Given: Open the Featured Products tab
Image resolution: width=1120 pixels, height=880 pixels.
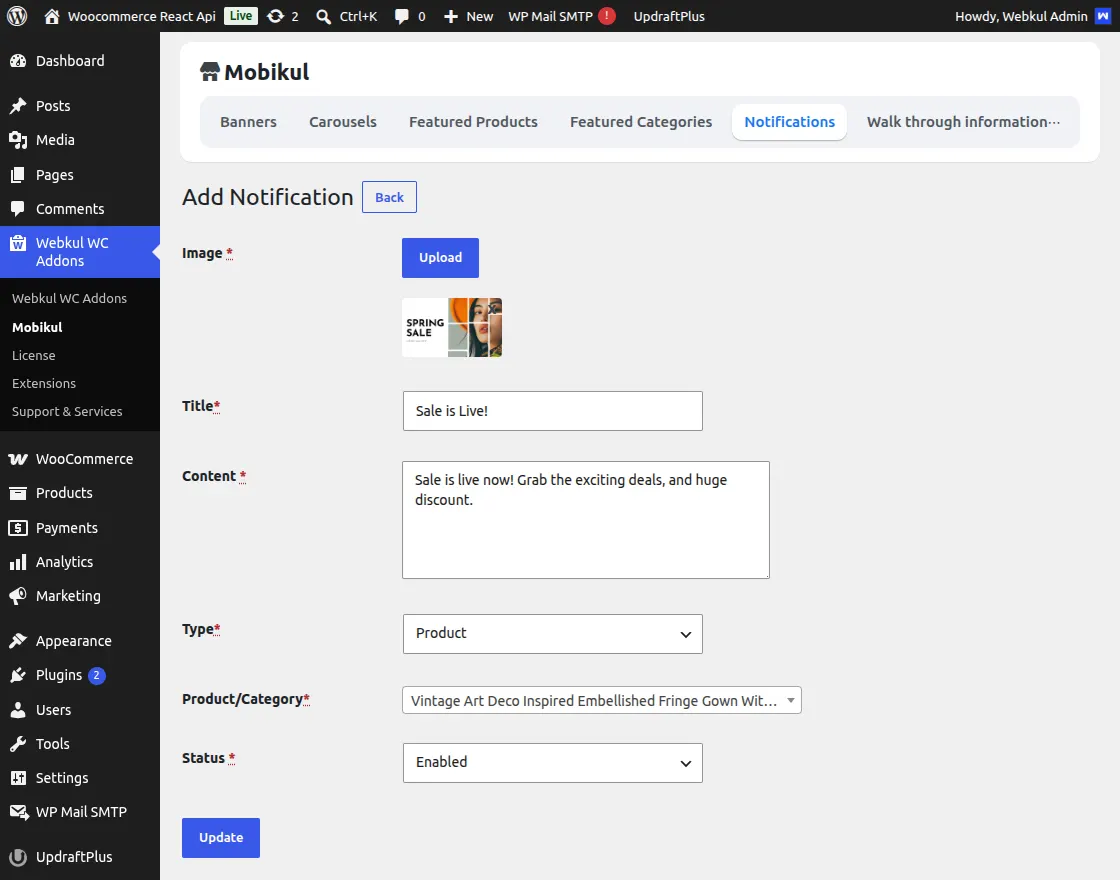Looking at the screenshot, I should (473, 122).
